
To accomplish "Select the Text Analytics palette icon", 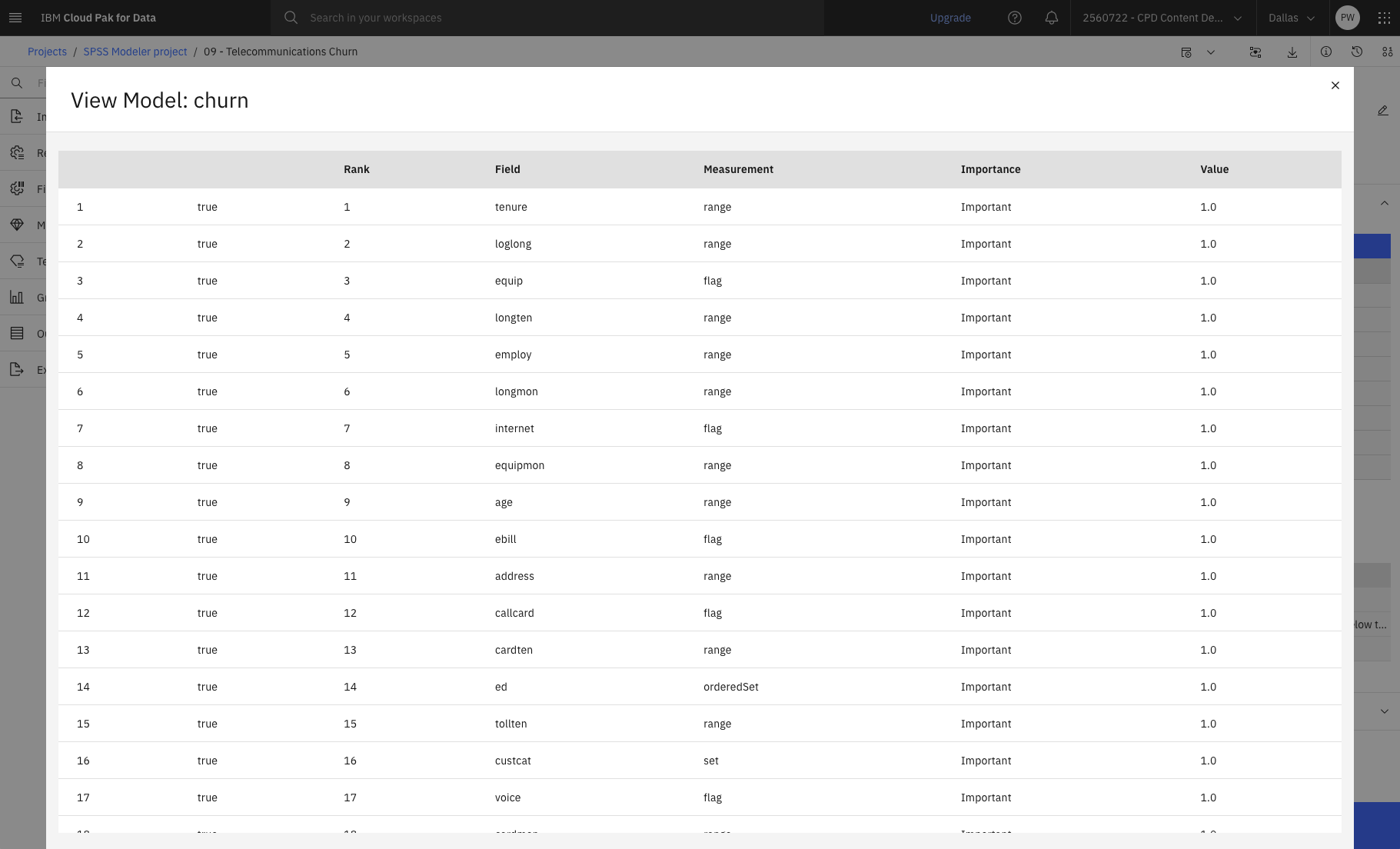I will 17,261.
